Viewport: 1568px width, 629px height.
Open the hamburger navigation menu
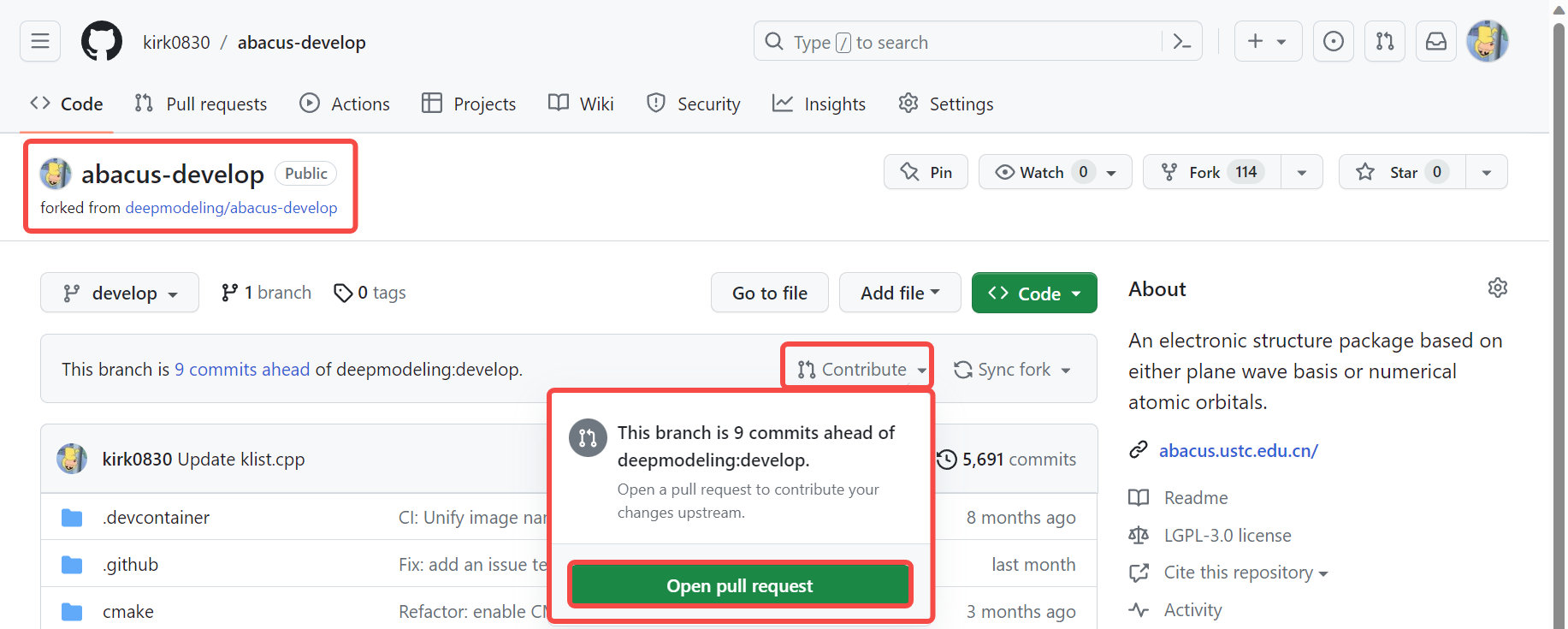(x=40, y=41)
